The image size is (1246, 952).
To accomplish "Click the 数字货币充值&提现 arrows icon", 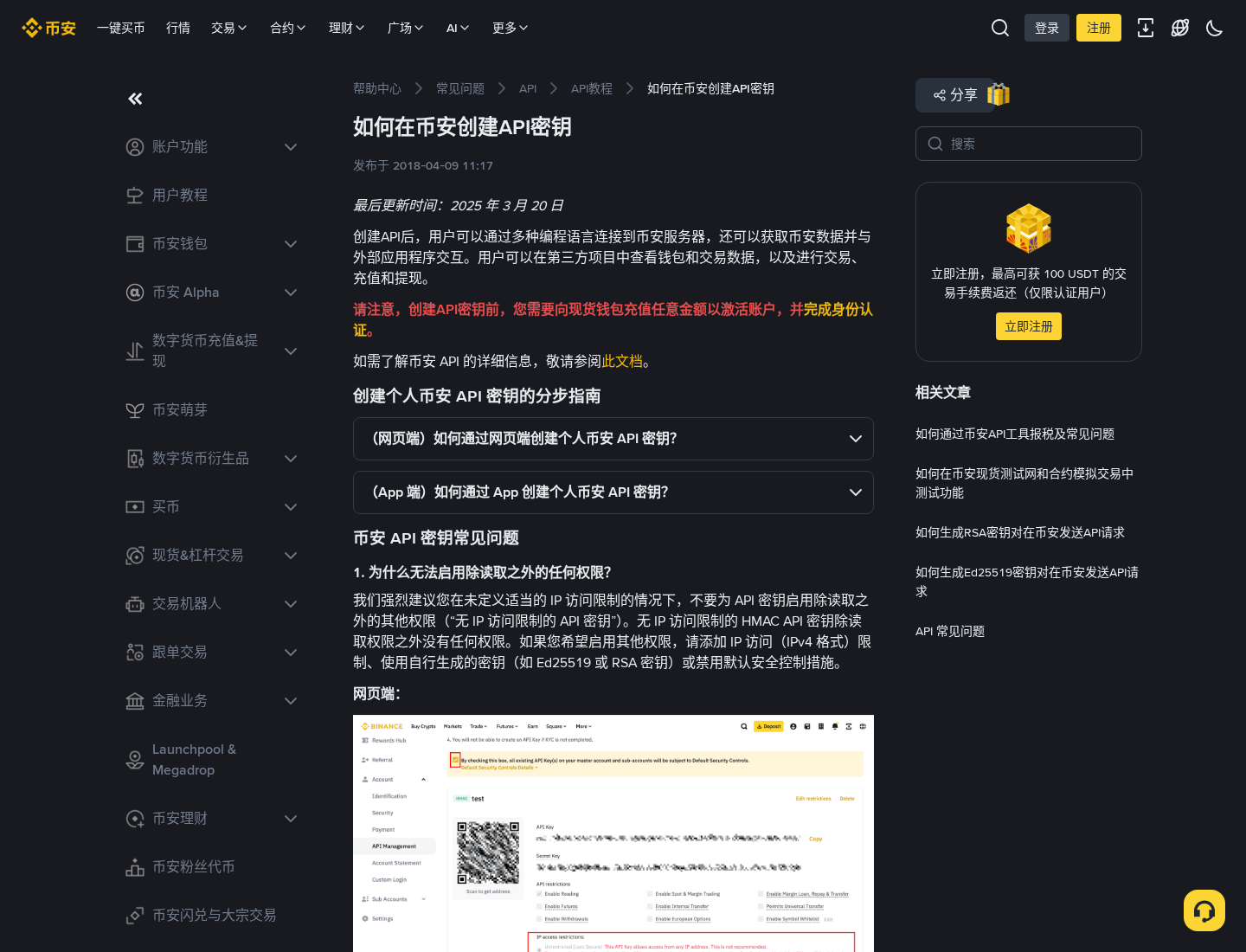I will coord(135,351).
